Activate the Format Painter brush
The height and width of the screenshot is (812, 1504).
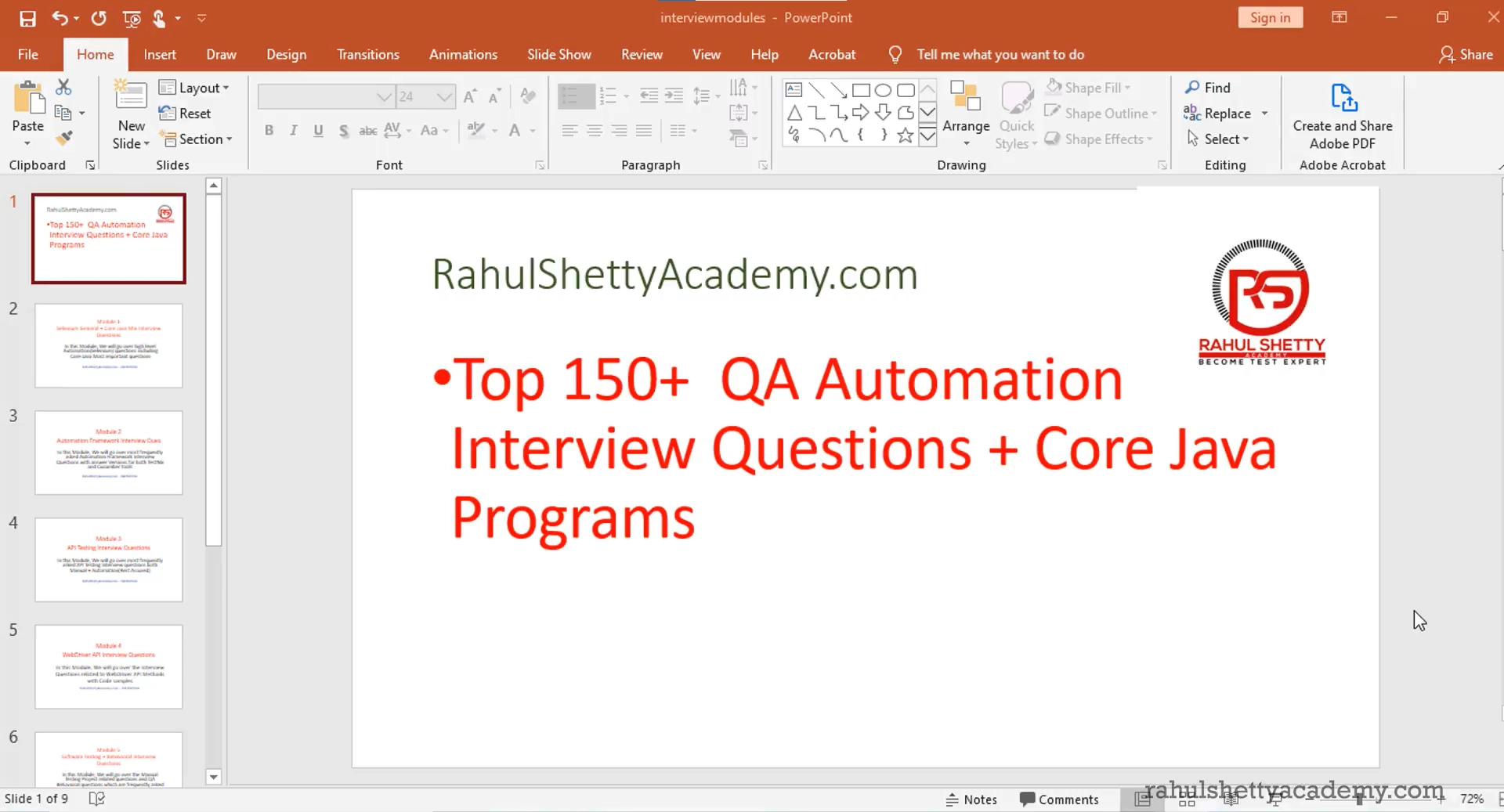(64, 139)
